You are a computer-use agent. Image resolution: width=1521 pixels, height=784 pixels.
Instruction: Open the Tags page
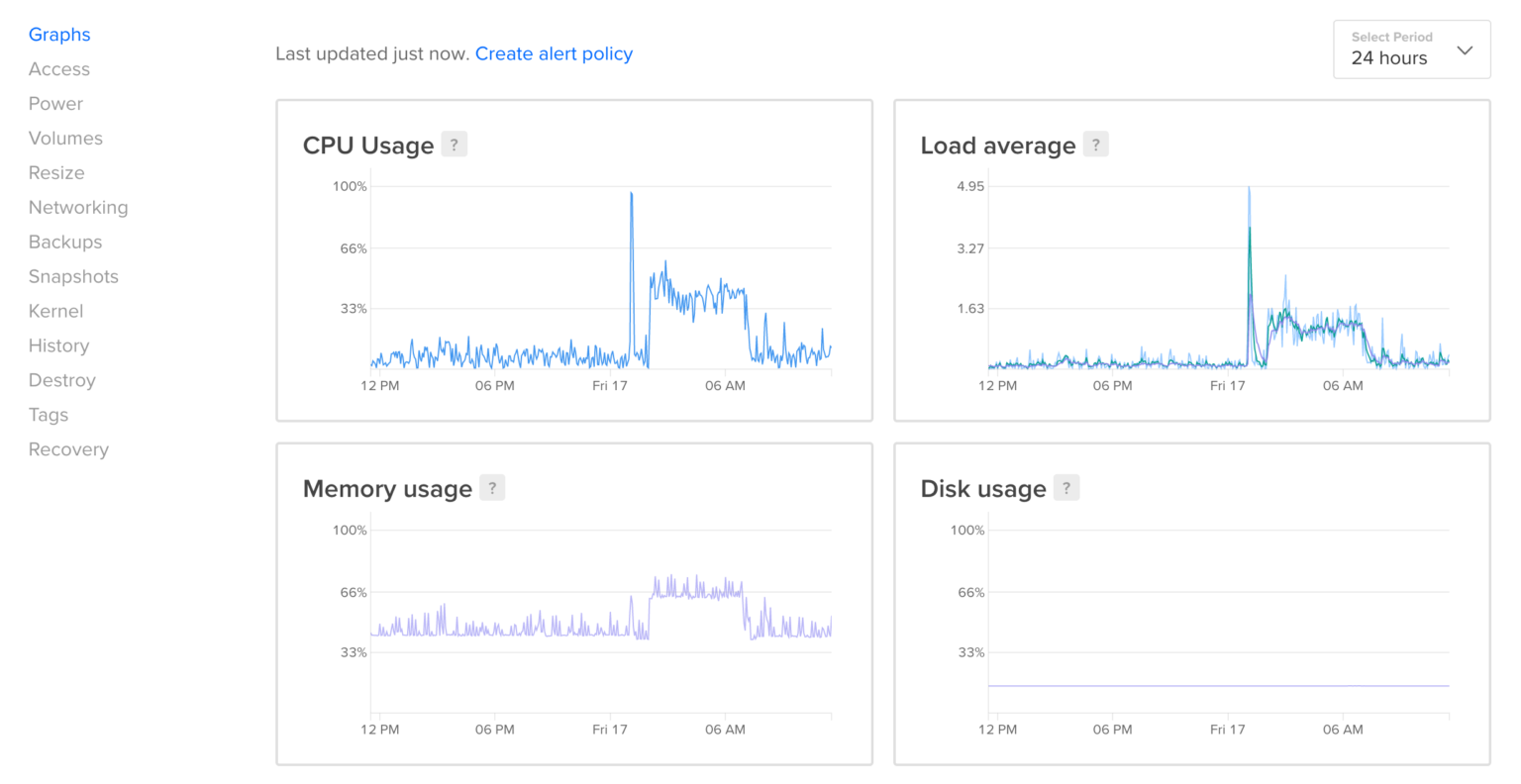[x=48, y=415]
